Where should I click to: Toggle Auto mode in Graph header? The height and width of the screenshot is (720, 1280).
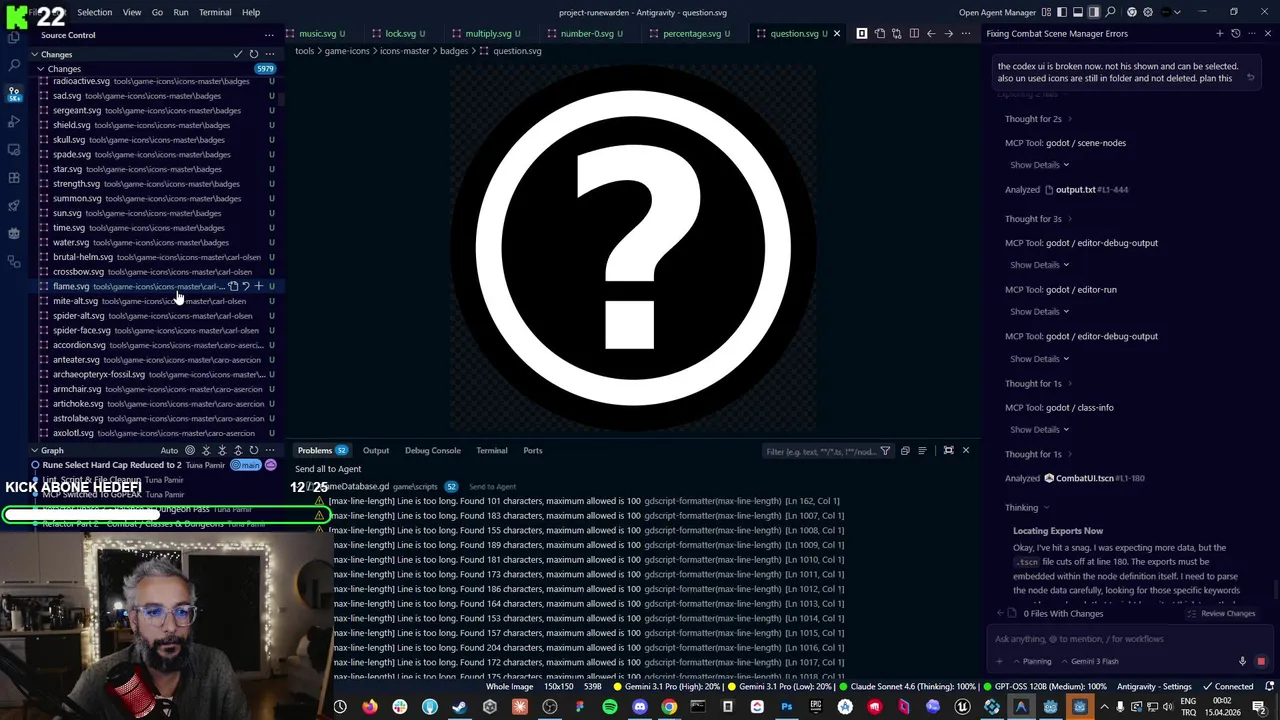tap(169, 450)
